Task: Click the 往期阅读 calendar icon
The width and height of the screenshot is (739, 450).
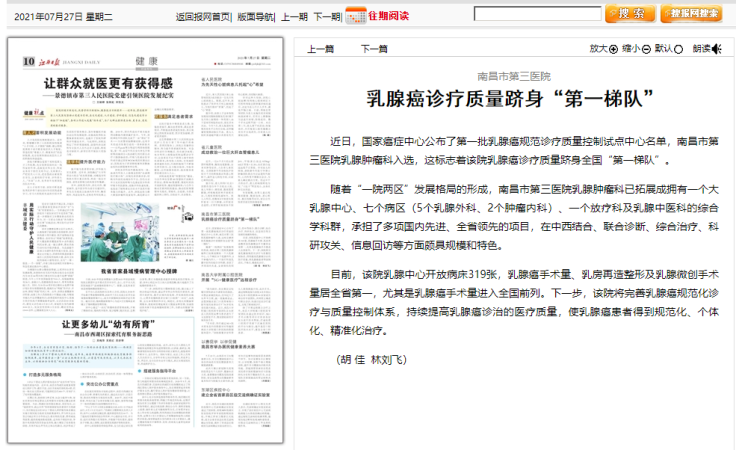Action: [356, 15]
